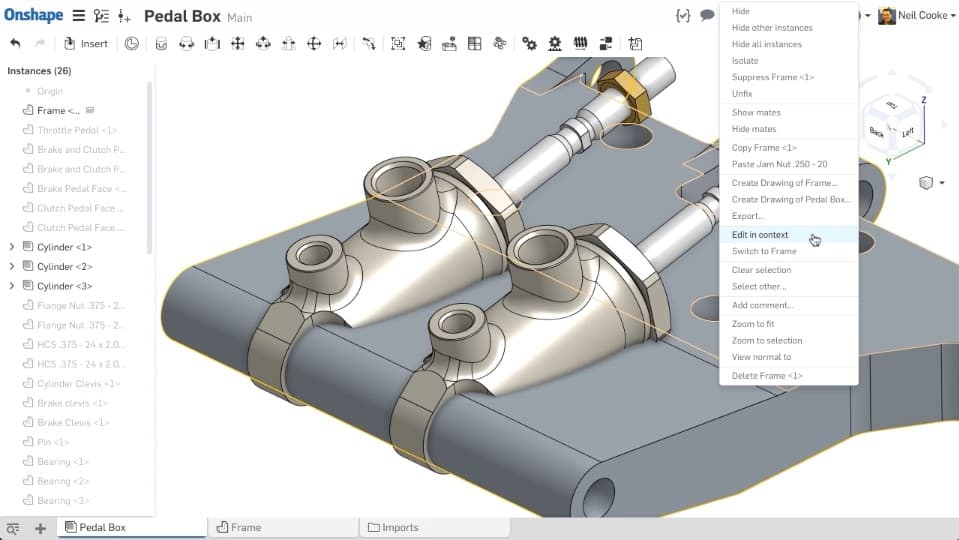This screenshot has height=540, width=959.
Task: Select Cylinder Clevis <1> instance
Action: 73,383
